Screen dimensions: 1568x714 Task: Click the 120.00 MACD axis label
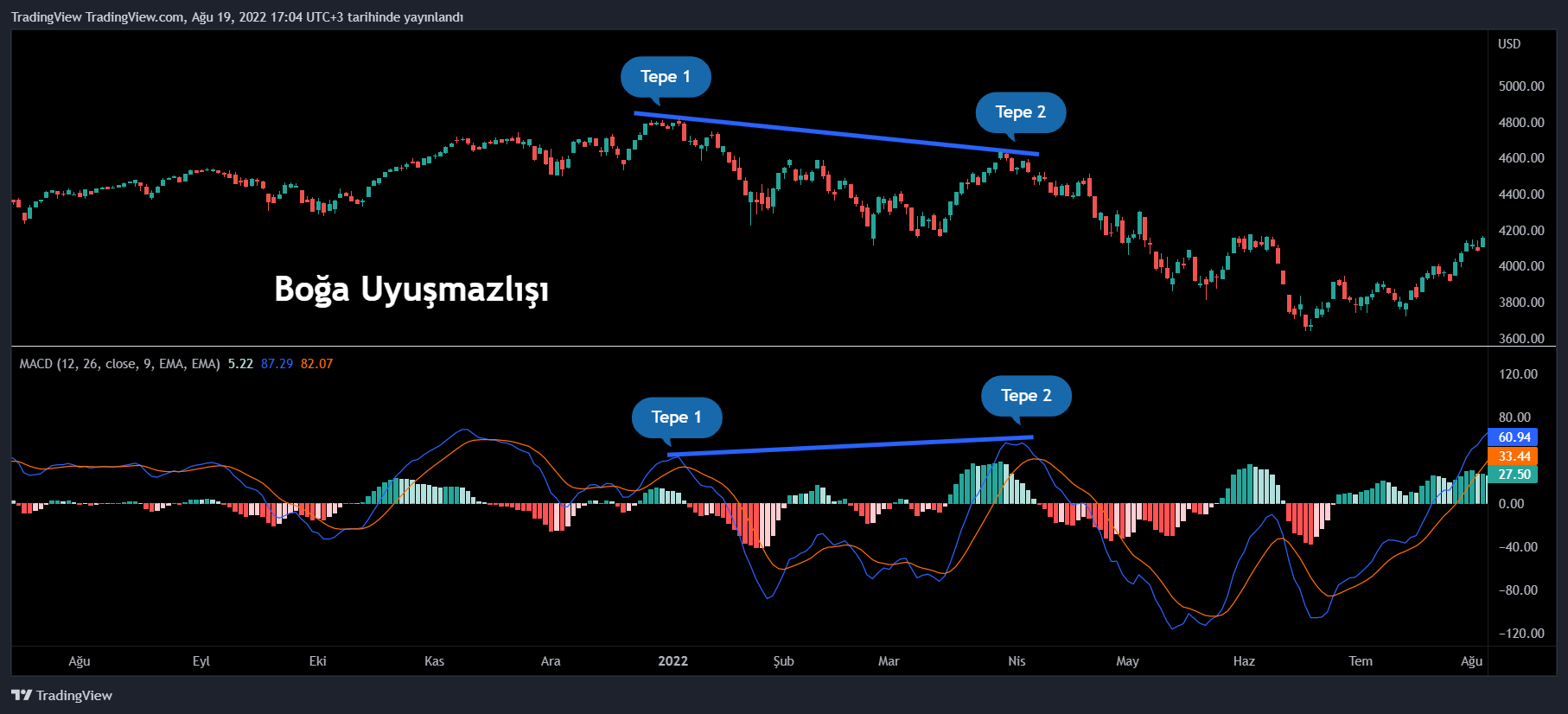click(x=1519, y=374)
